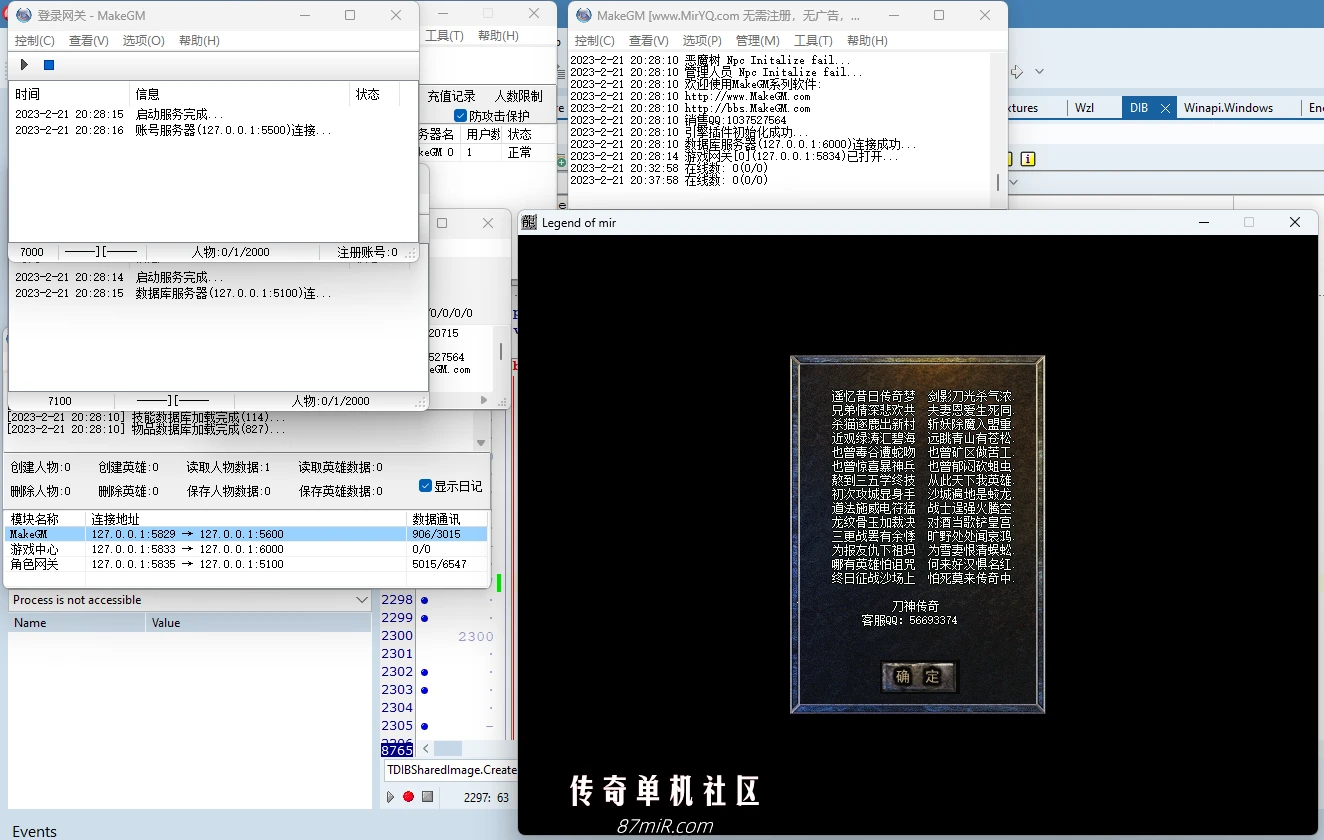The height and width of the screenshot is (840, 1324).
Task: Click the yellow 'i' info icon in IDE
Action: (1028, 159)
